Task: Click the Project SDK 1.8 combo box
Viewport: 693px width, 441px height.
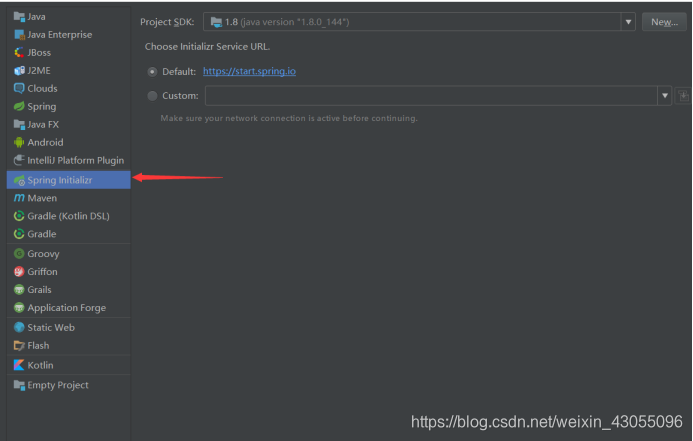Action: coord(419,22)
